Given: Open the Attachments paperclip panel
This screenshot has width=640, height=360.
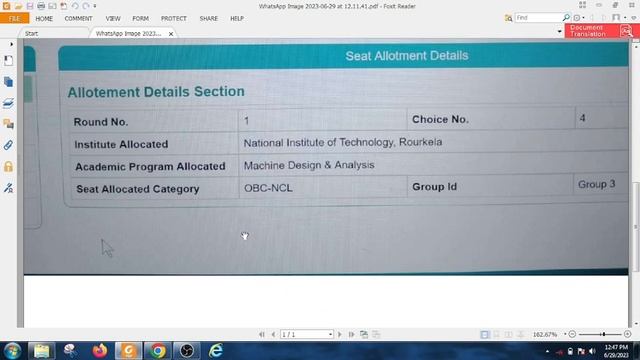Looking at the screenshot, I should pos(8,145).
